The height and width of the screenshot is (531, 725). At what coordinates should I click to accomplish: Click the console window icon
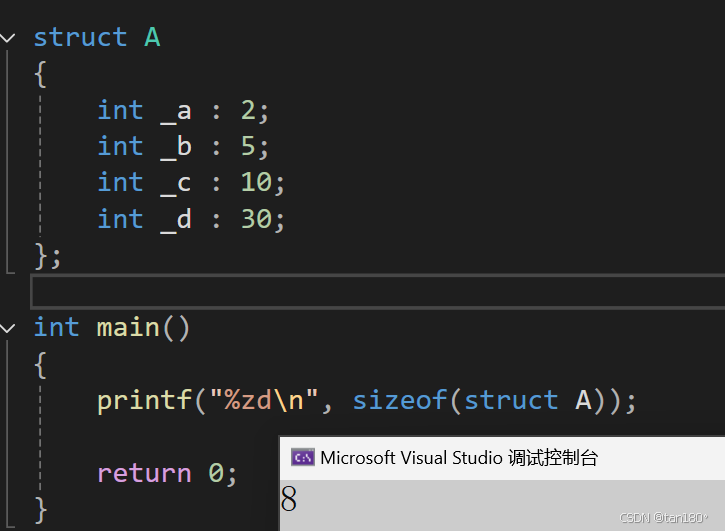click(x=303, y=457)
